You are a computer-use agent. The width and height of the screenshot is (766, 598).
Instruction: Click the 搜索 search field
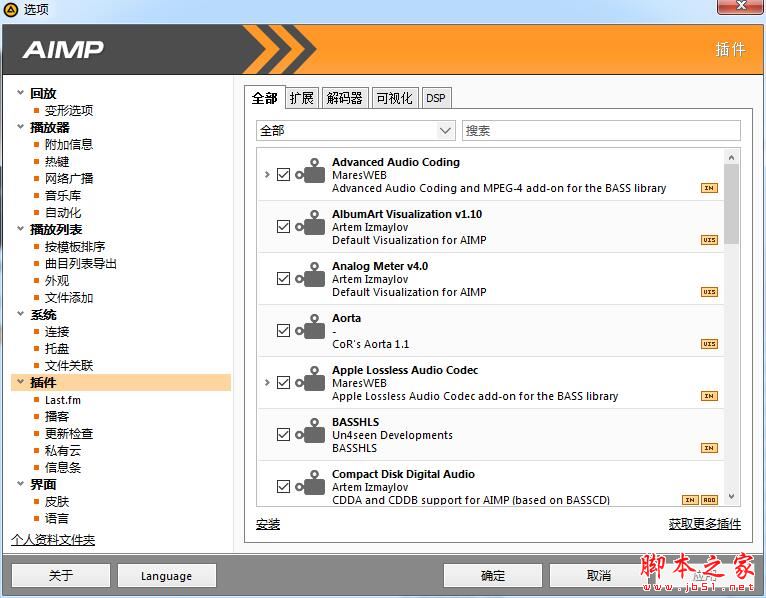(601, 130)
